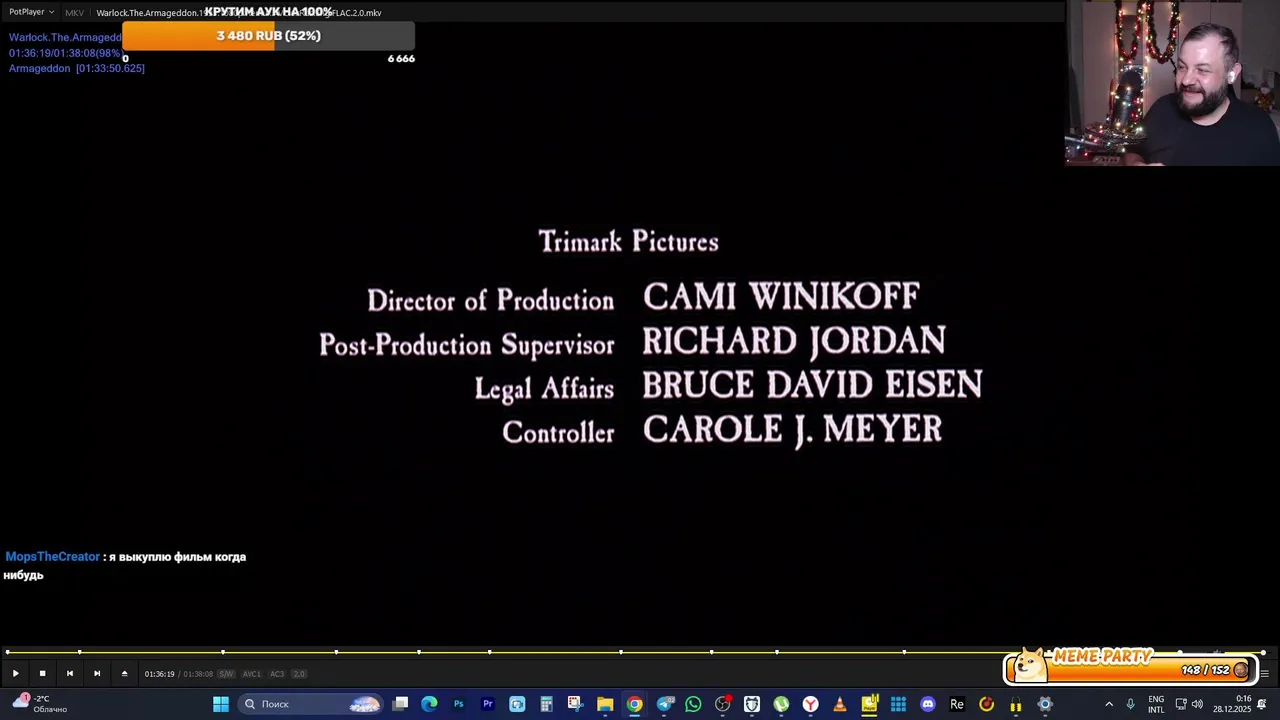Click the donation goal bar 3 480 RUB

click(268, 36)
